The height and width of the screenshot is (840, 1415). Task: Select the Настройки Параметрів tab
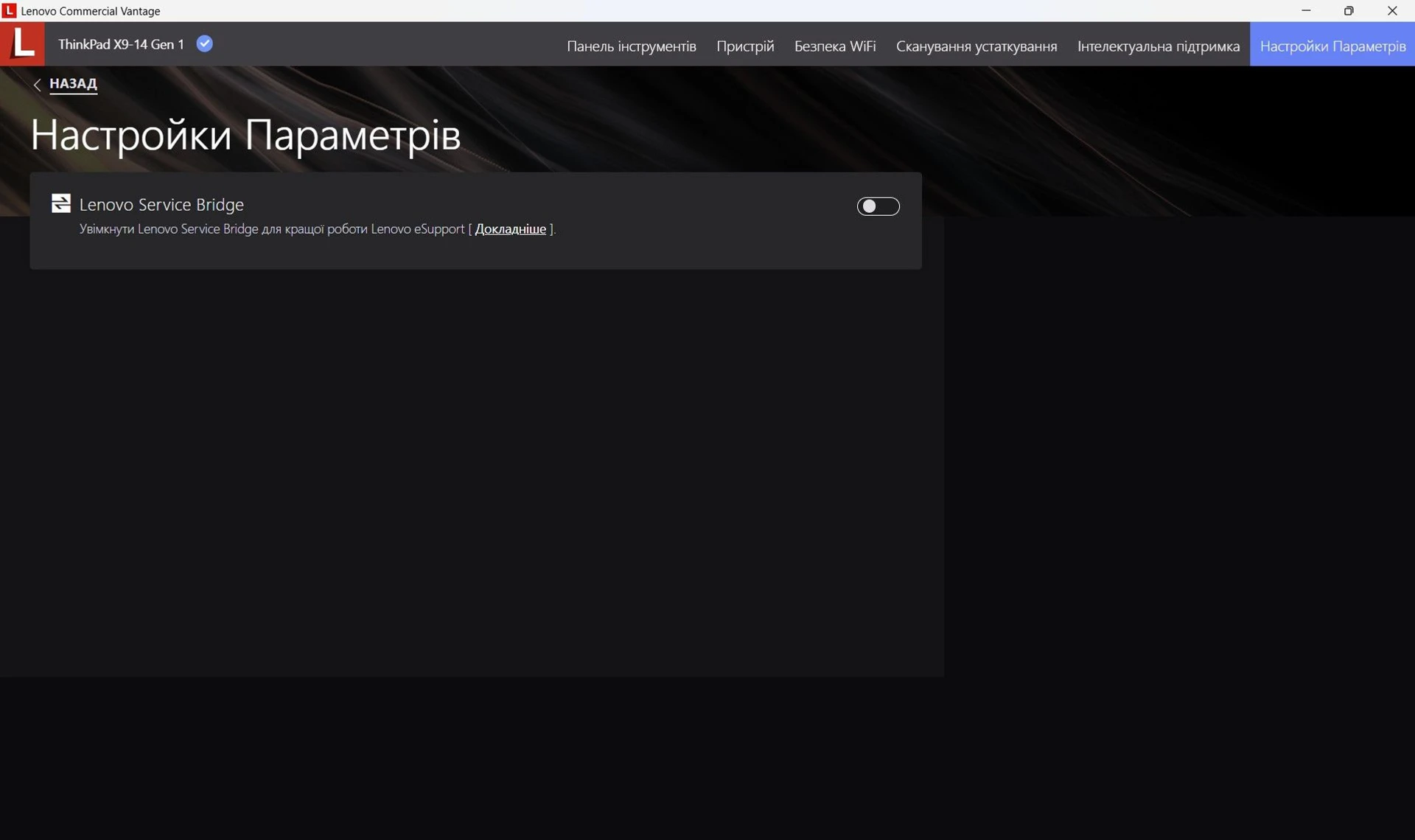tap(1332, 44)
